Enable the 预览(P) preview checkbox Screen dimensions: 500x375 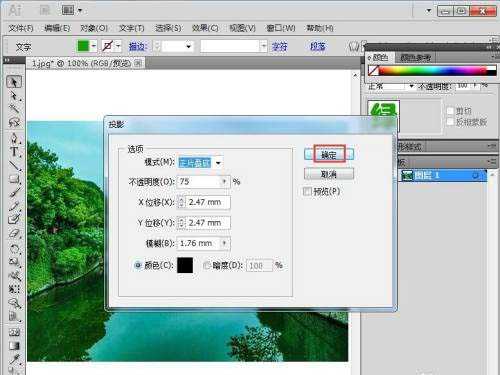pyautogui.click(x=307, y=191)
